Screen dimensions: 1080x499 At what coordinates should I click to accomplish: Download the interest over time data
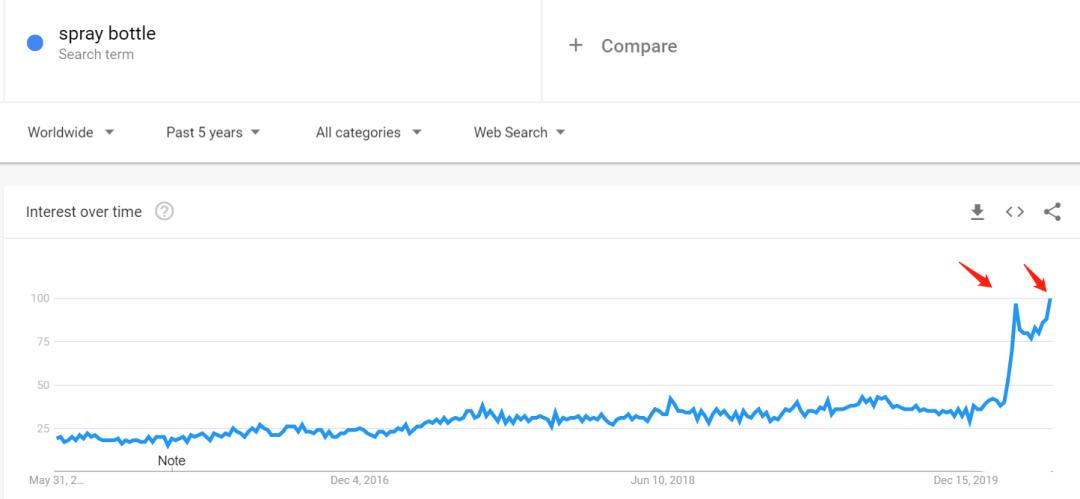pyautogui.click(x=977, y=211)
